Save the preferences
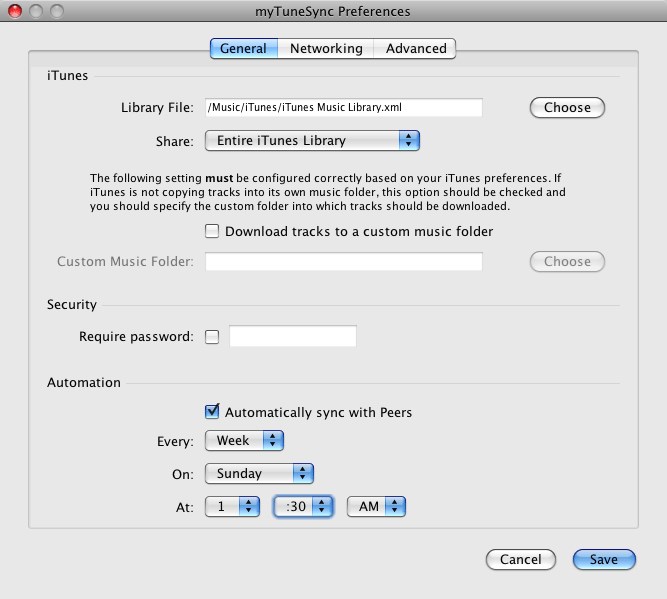Viewport: 667px width, 599px height. [604, 559]
